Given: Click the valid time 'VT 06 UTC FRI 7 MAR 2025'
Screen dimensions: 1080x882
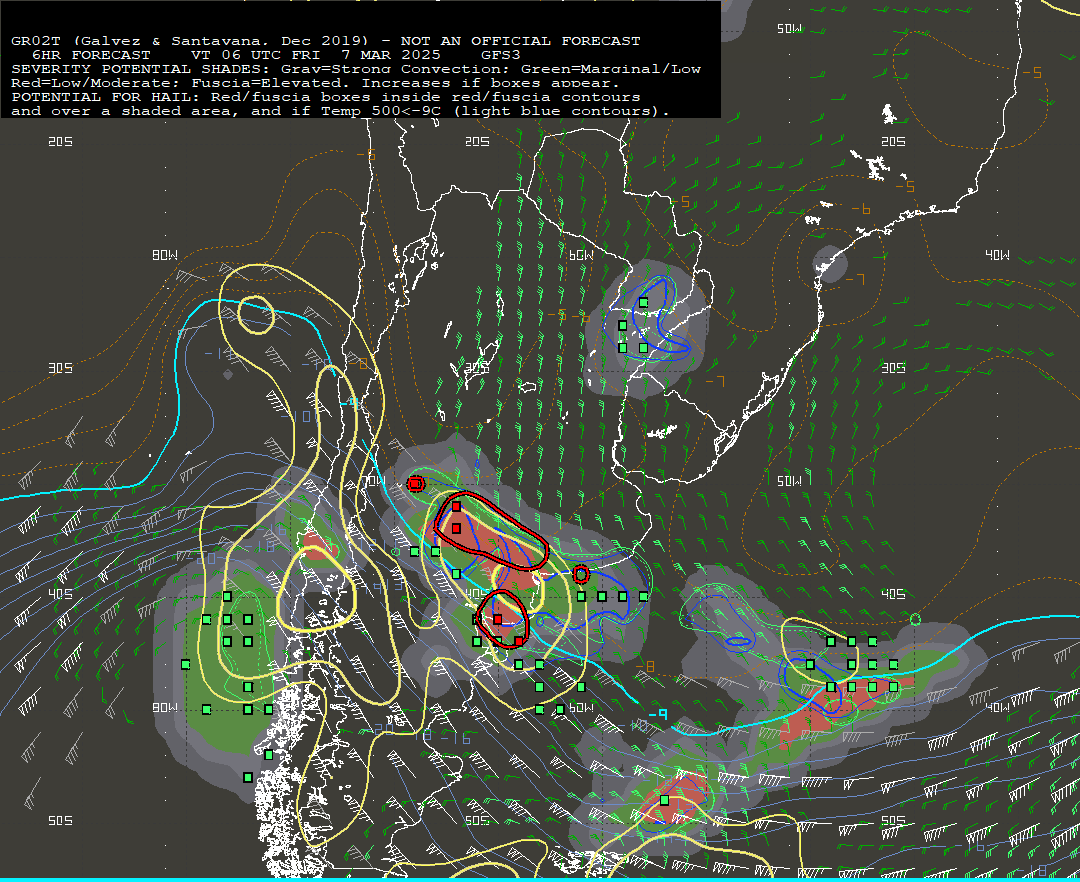Looking at the screenshot, I should pyautogui.click(x=315, y=55).
